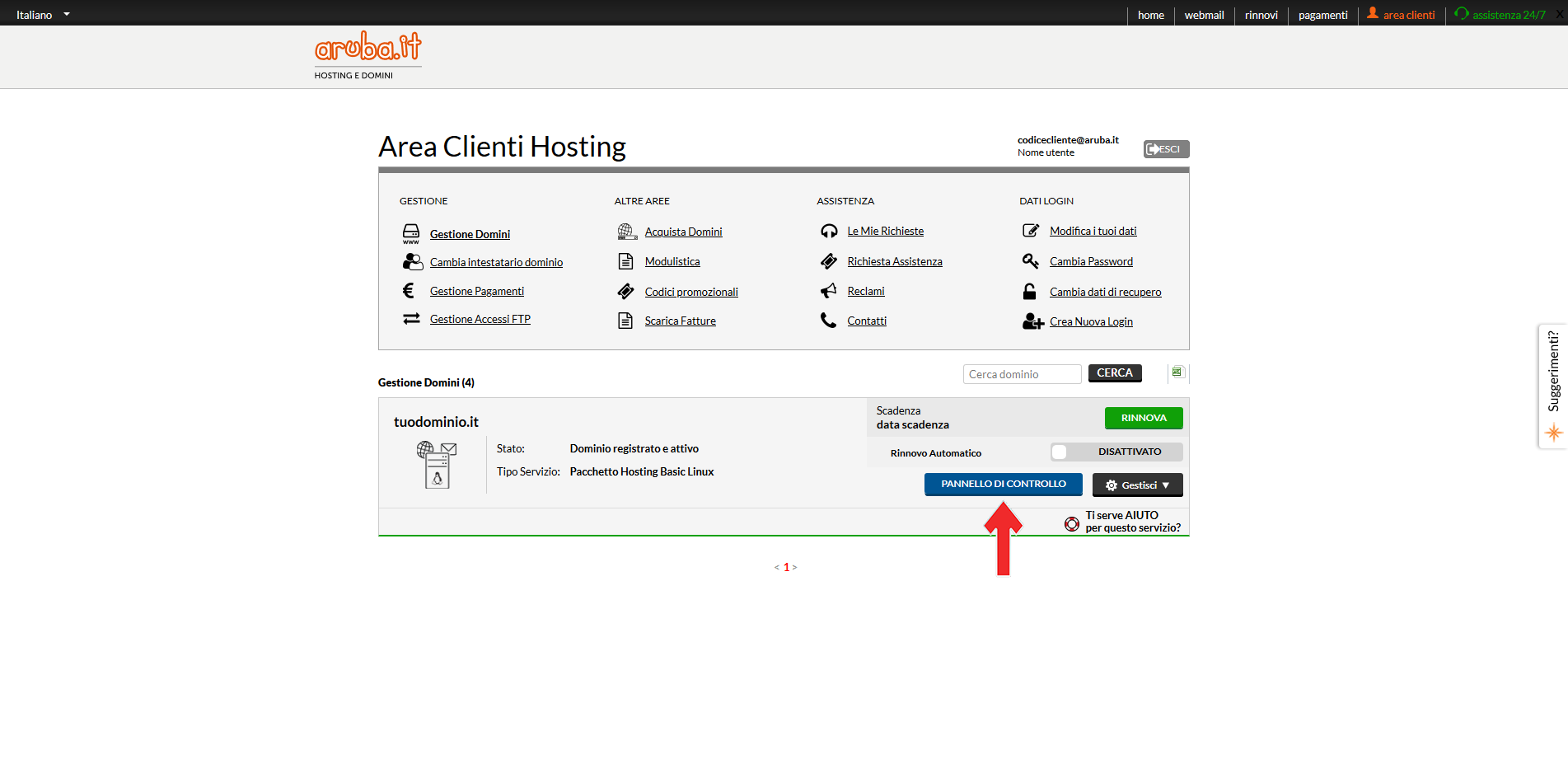1568x773 pixels.
Task: Click the globe icon beside Acquista Domini
Action: click(x=627, y=232)
